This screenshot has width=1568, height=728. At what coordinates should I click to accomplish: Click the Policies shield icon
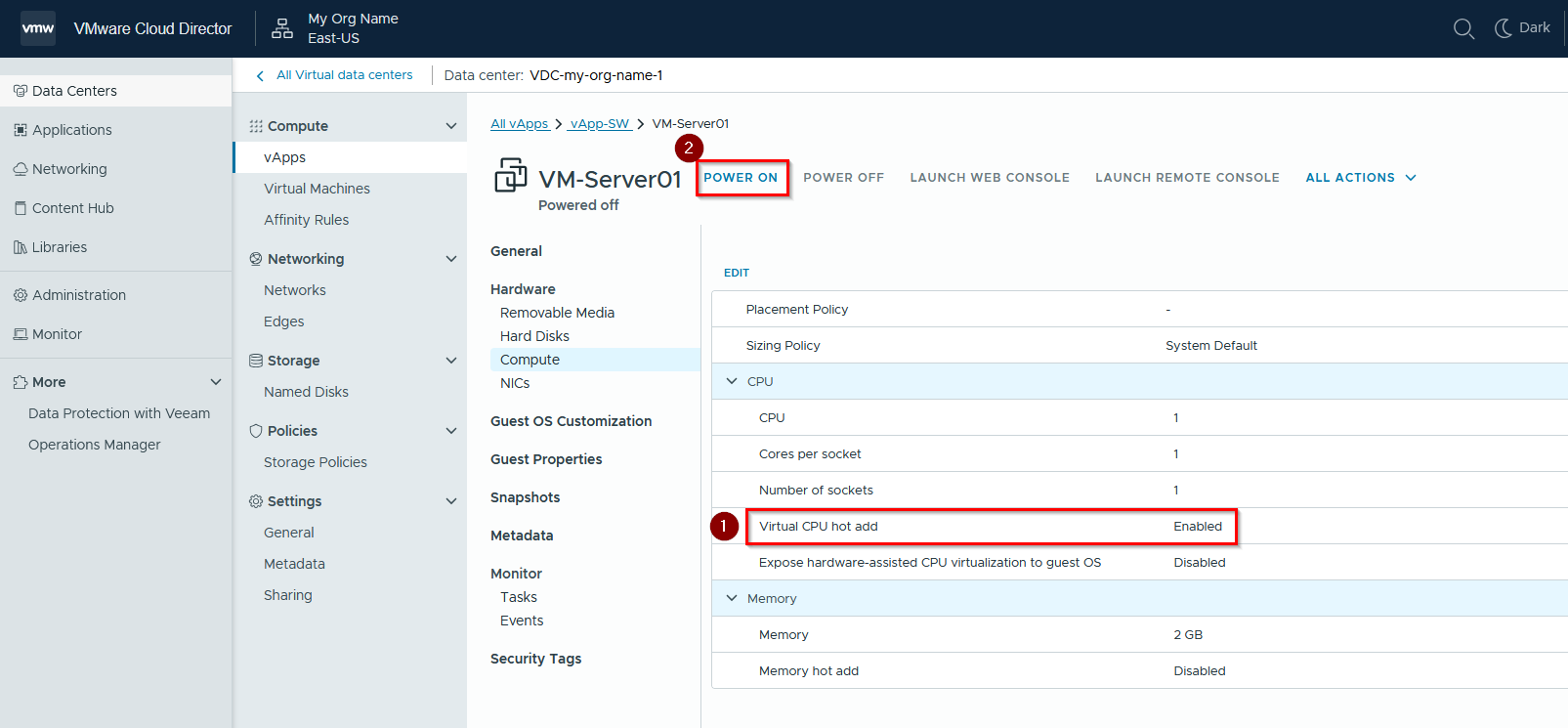pos(256,431)
